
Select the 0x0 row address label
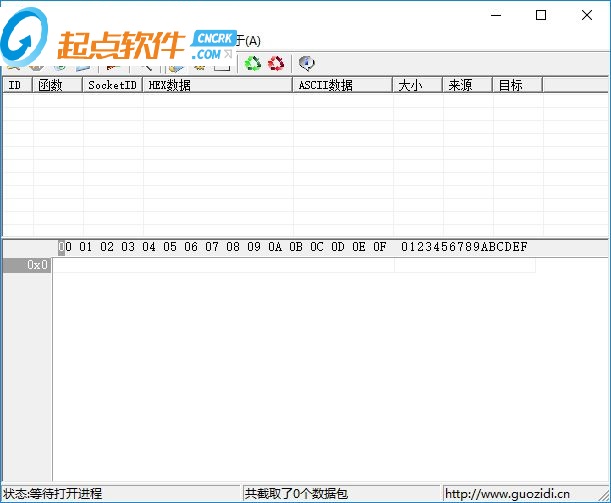27,265
